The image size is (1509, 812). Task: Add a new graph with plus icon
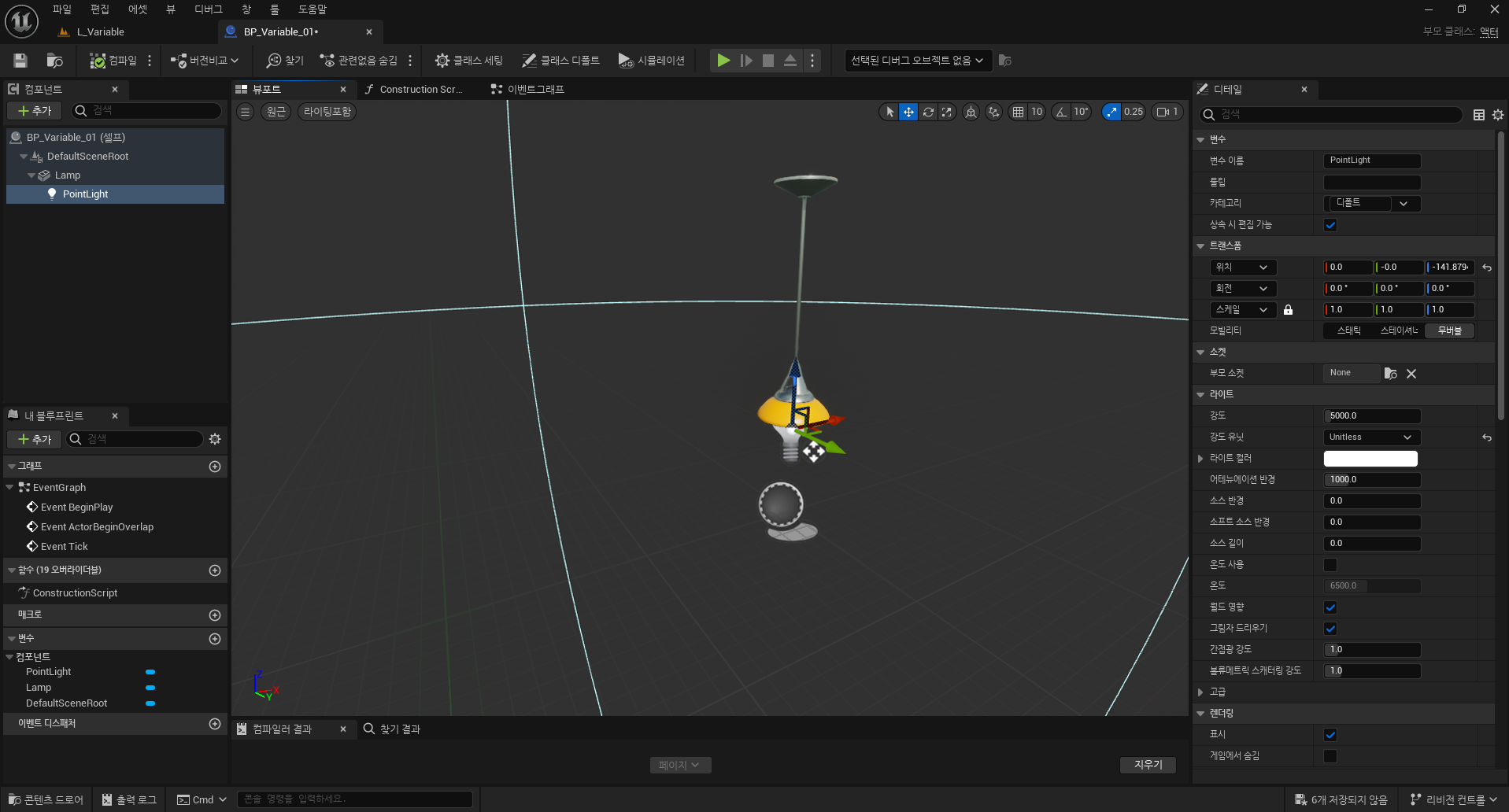tap(215, 467)
